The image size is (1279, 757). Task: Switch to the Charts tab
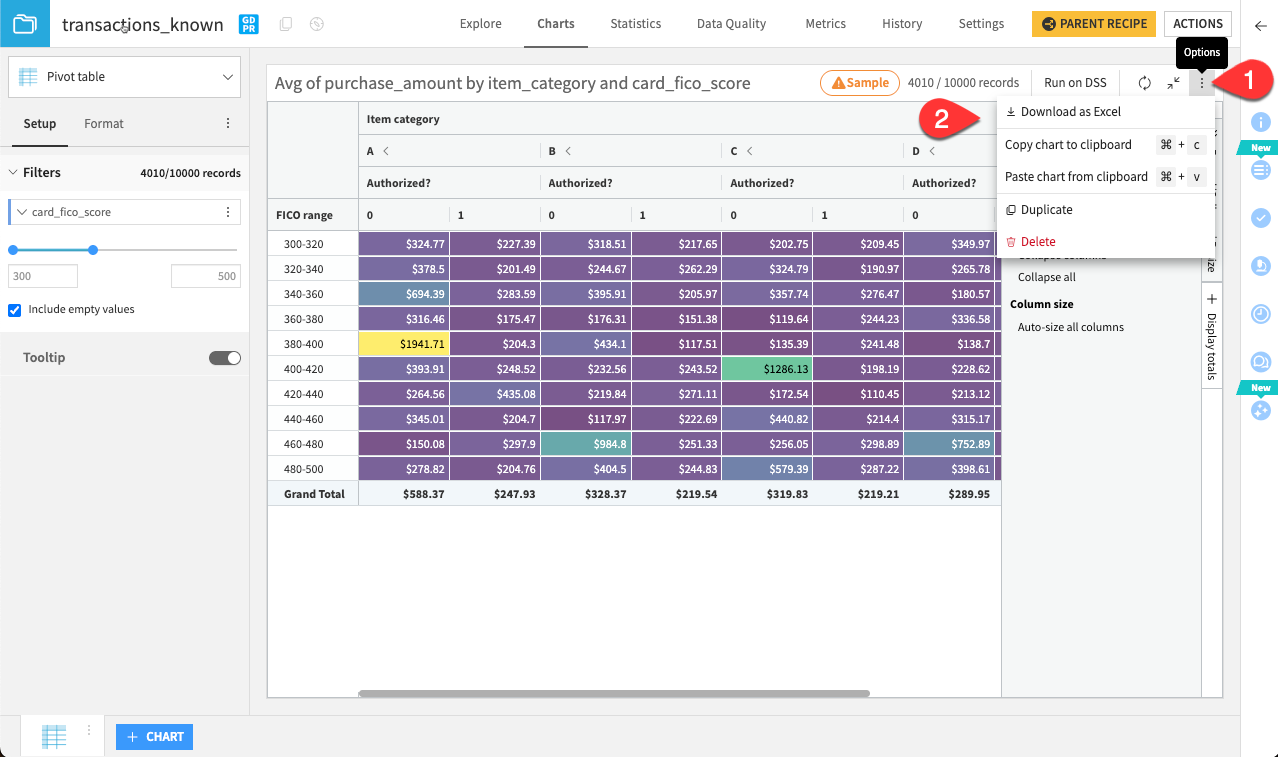[x=556, y=24]
